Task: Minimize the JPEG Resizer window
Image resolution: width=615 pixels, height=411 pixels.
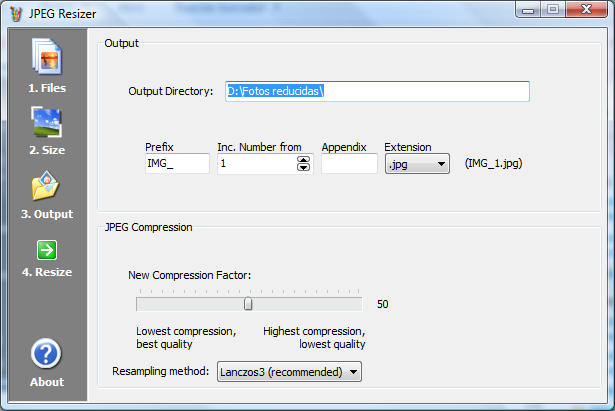Action: (x=528, y=9)
